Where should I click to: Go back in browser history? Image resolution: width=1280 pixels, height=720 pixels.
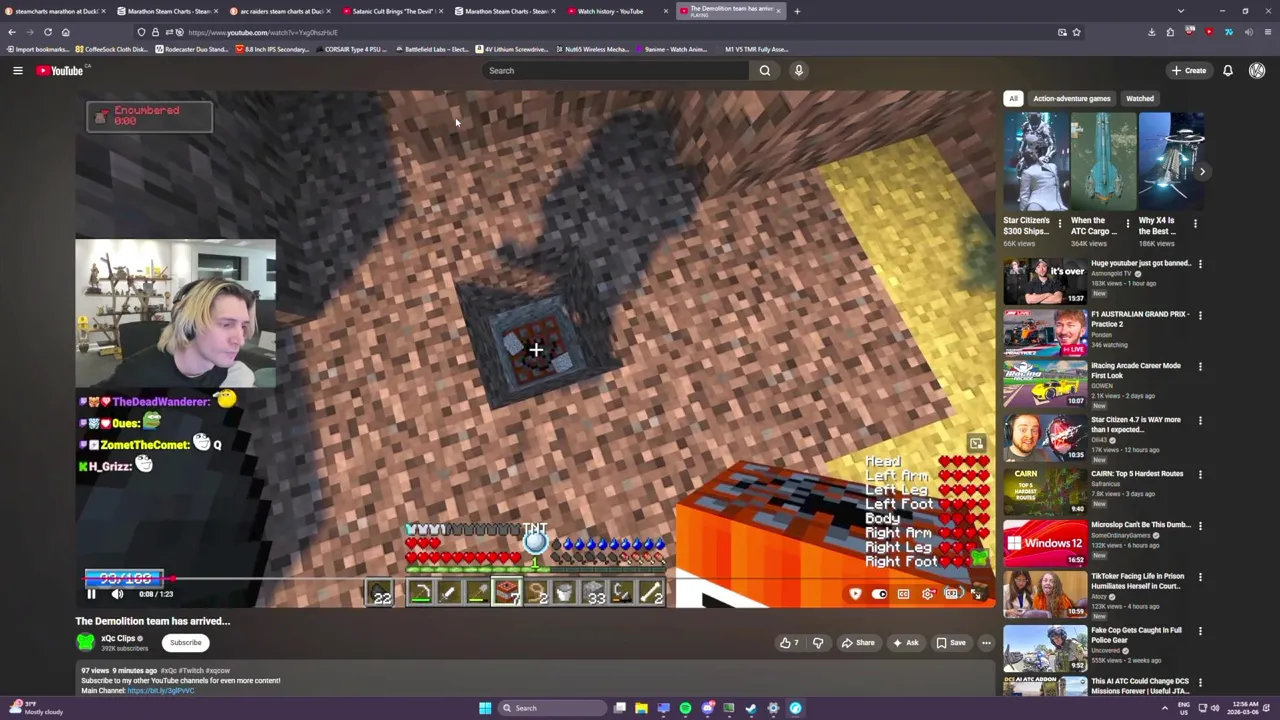tap(12, 32)
